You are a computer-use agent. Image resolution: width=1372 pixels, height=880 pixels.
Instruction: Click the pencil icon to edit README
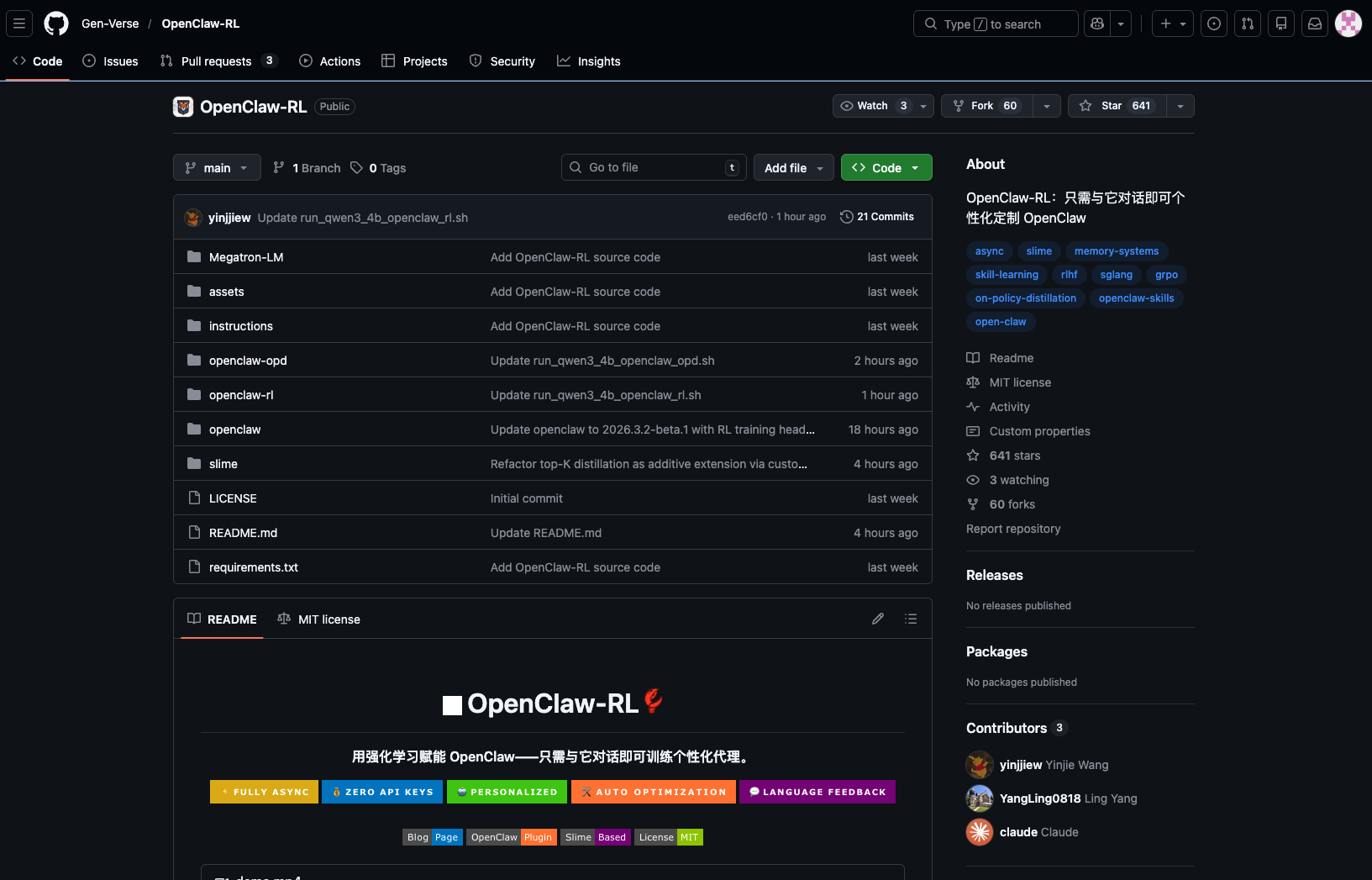point(878,619)
